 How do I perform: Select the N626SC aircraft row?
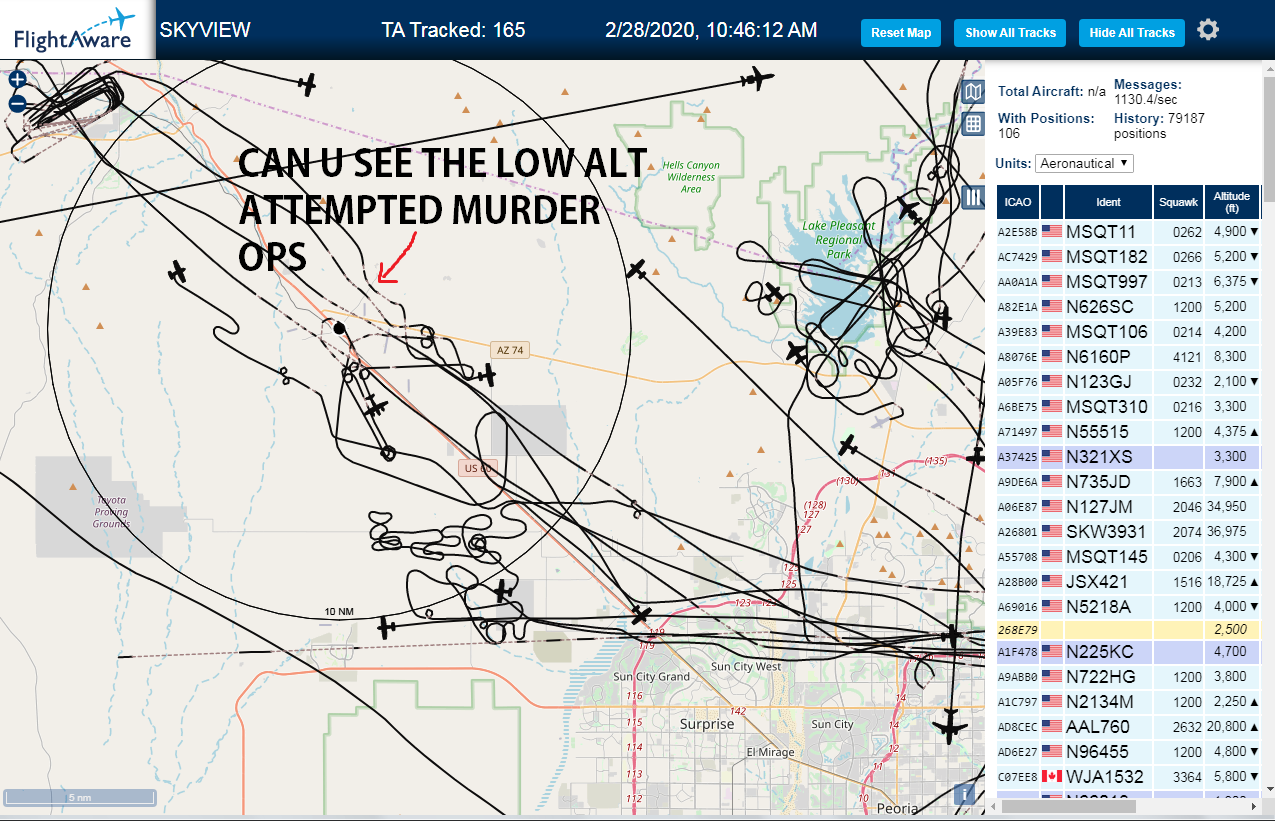click(1128, 307)
